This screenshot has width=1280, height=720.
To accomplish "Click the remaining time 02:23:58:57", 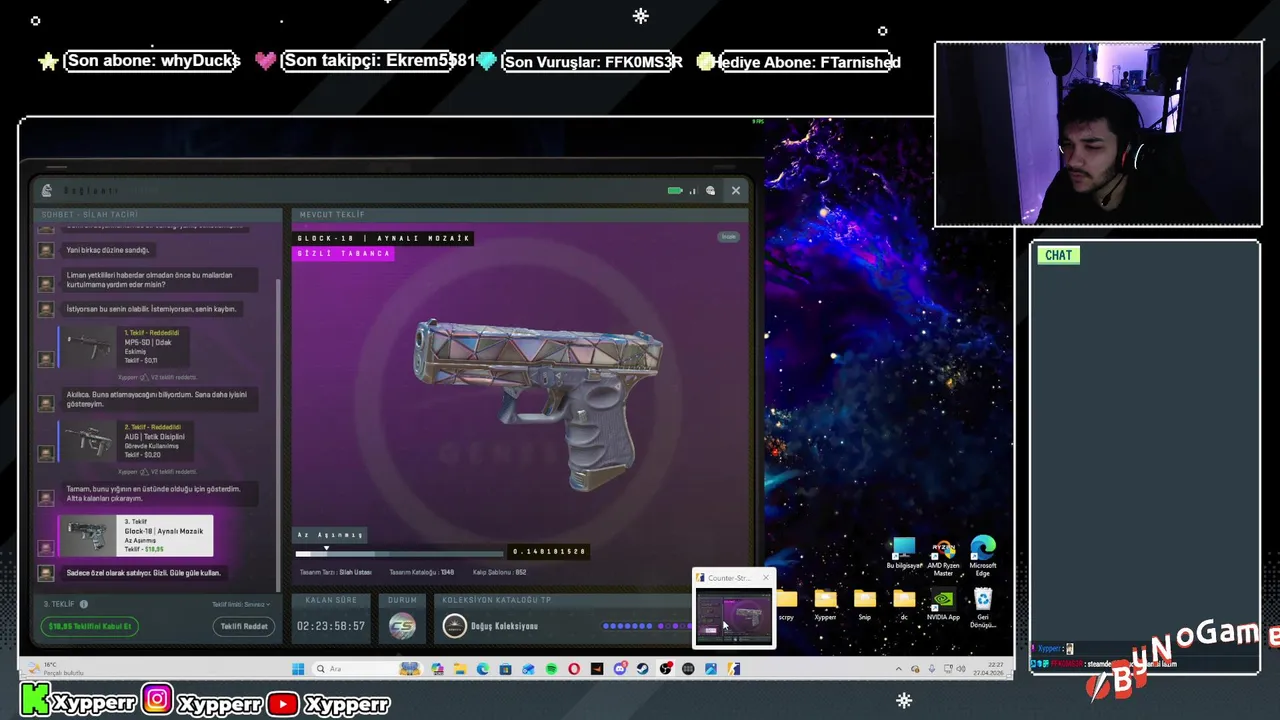I will [330, 626].
